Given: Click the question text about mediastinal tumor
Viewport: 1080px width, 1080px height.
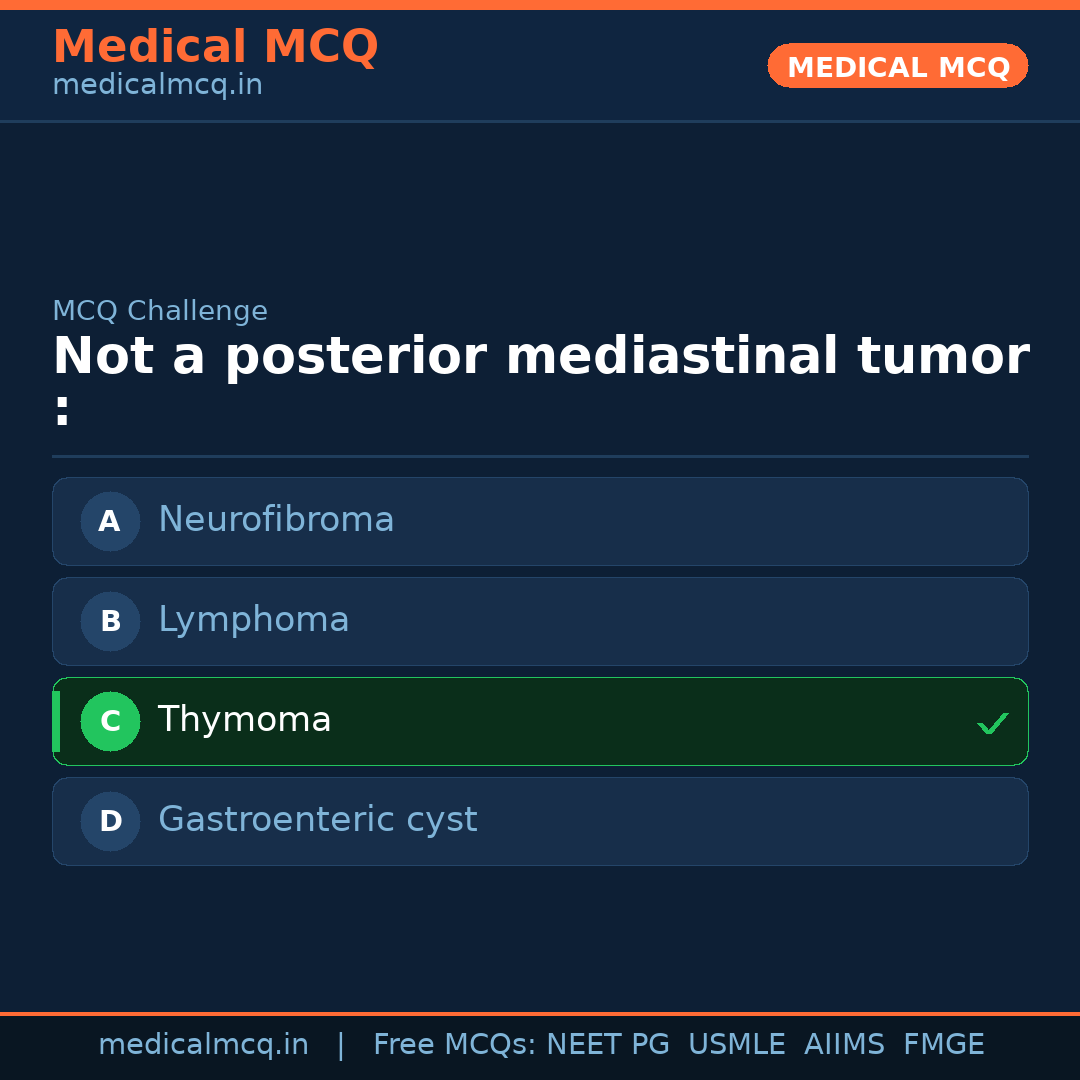Looking at the screenshot, I should [x=540, y=358].
